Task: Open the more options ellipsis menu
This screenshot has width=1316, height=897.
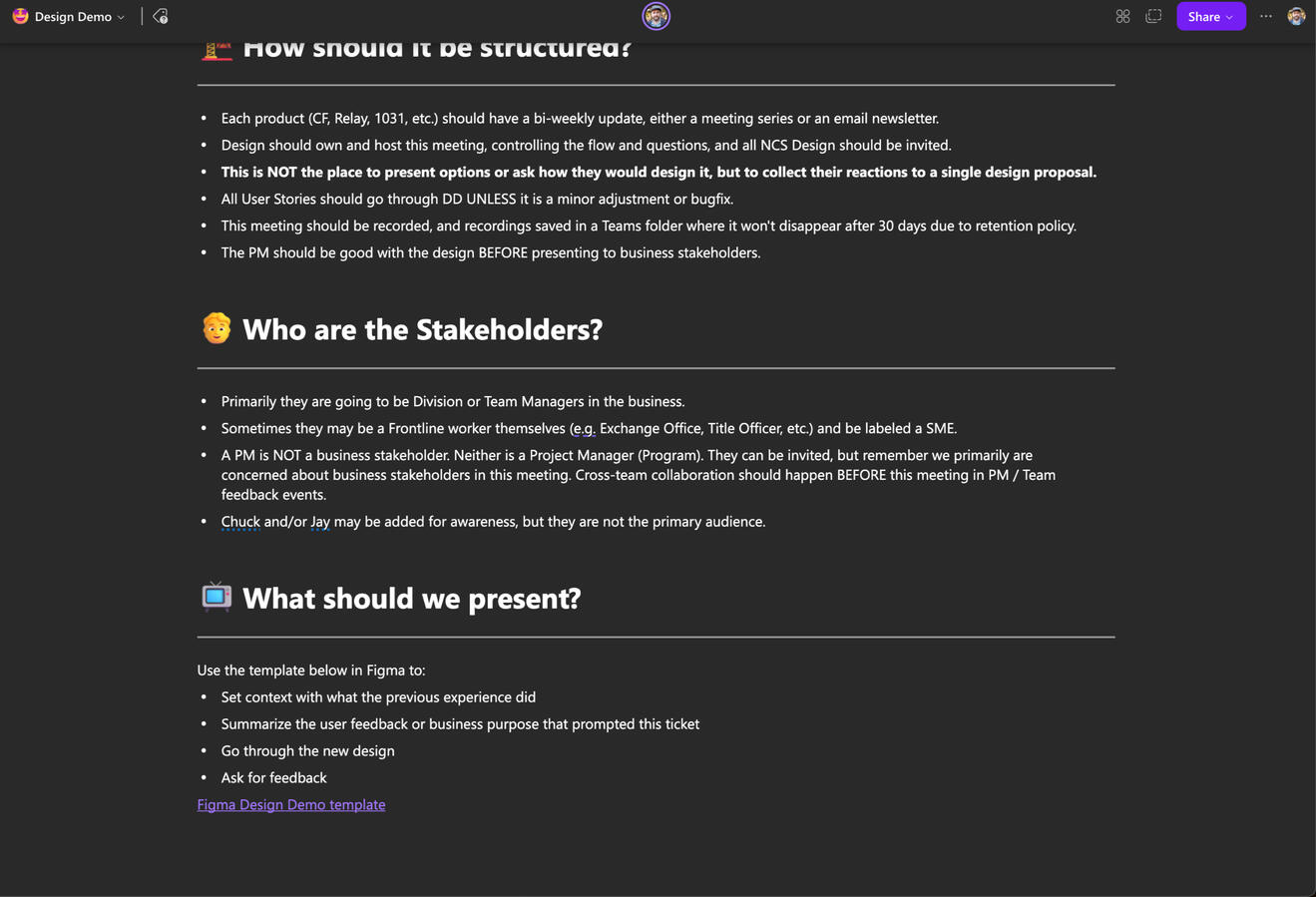Action: click(x=1265, y=17)
